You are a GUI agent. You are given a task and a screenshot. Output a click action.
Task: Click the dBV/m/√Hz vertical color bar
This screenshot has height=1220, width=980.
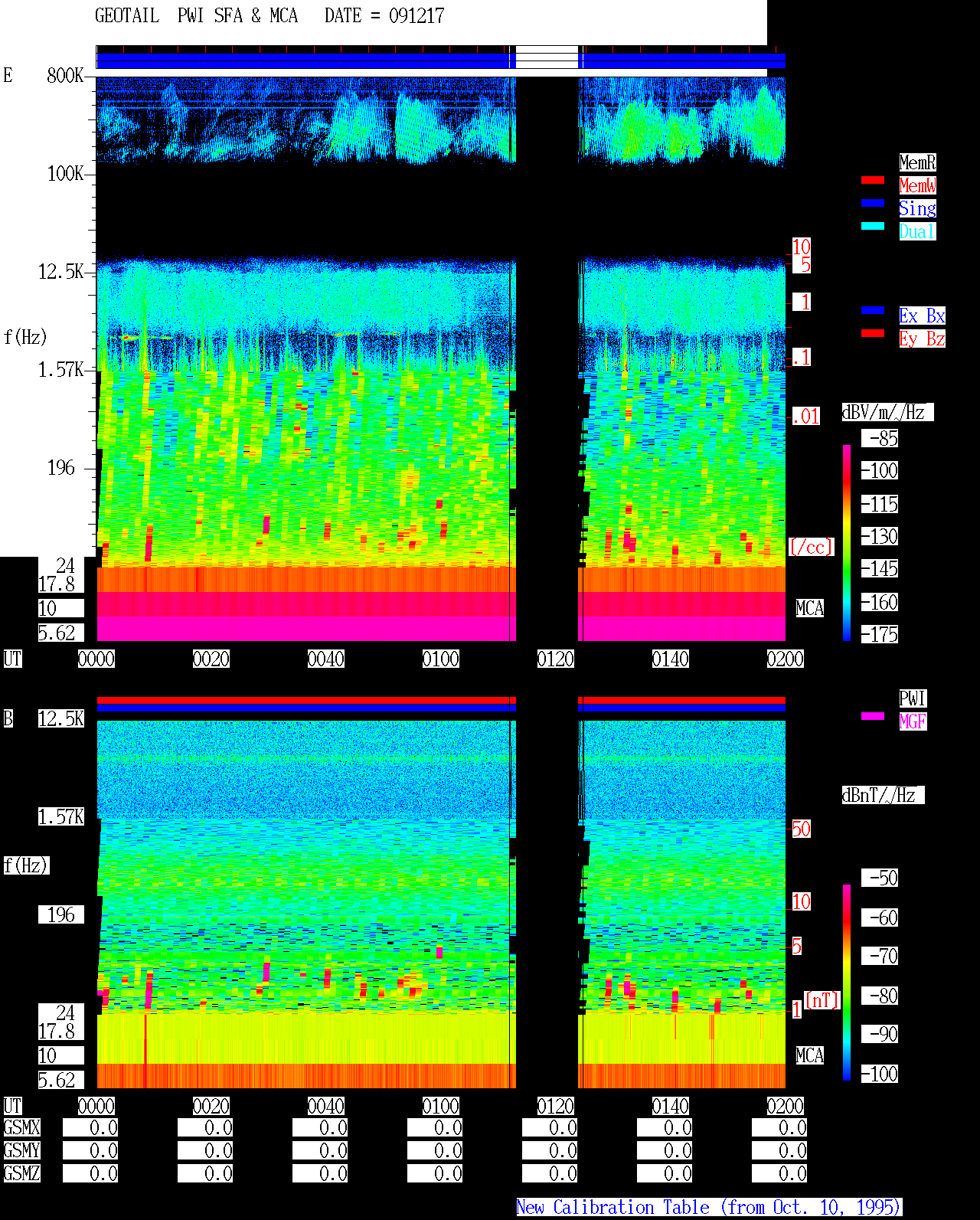[x=847, y=542]
